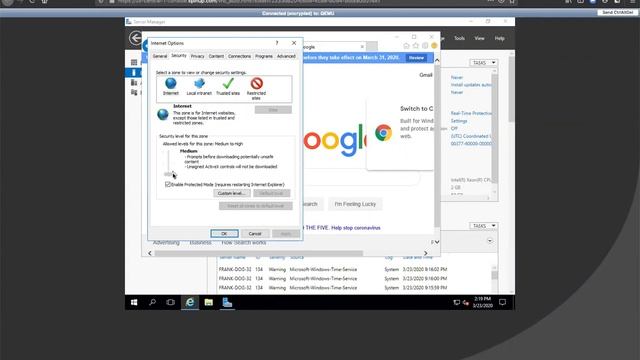Click the yellow smiley feedback icon
The height and width of the screenshot is (360, 640).
[x=434, y=46]
